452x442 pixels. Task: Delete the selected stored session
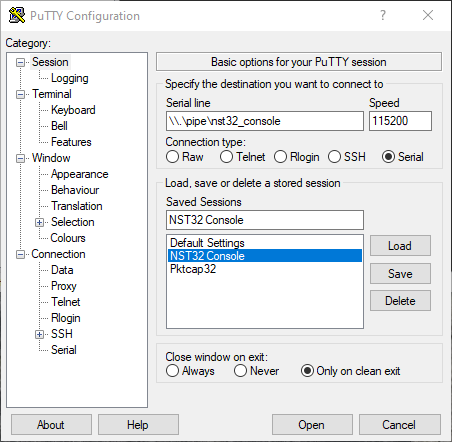400,301
